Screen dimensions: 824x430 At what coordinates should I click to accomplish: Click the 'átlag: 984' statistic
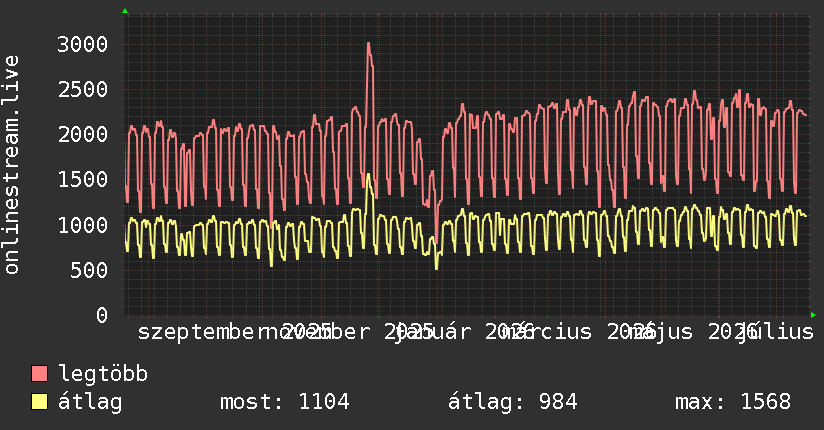(x=512, y=402)
